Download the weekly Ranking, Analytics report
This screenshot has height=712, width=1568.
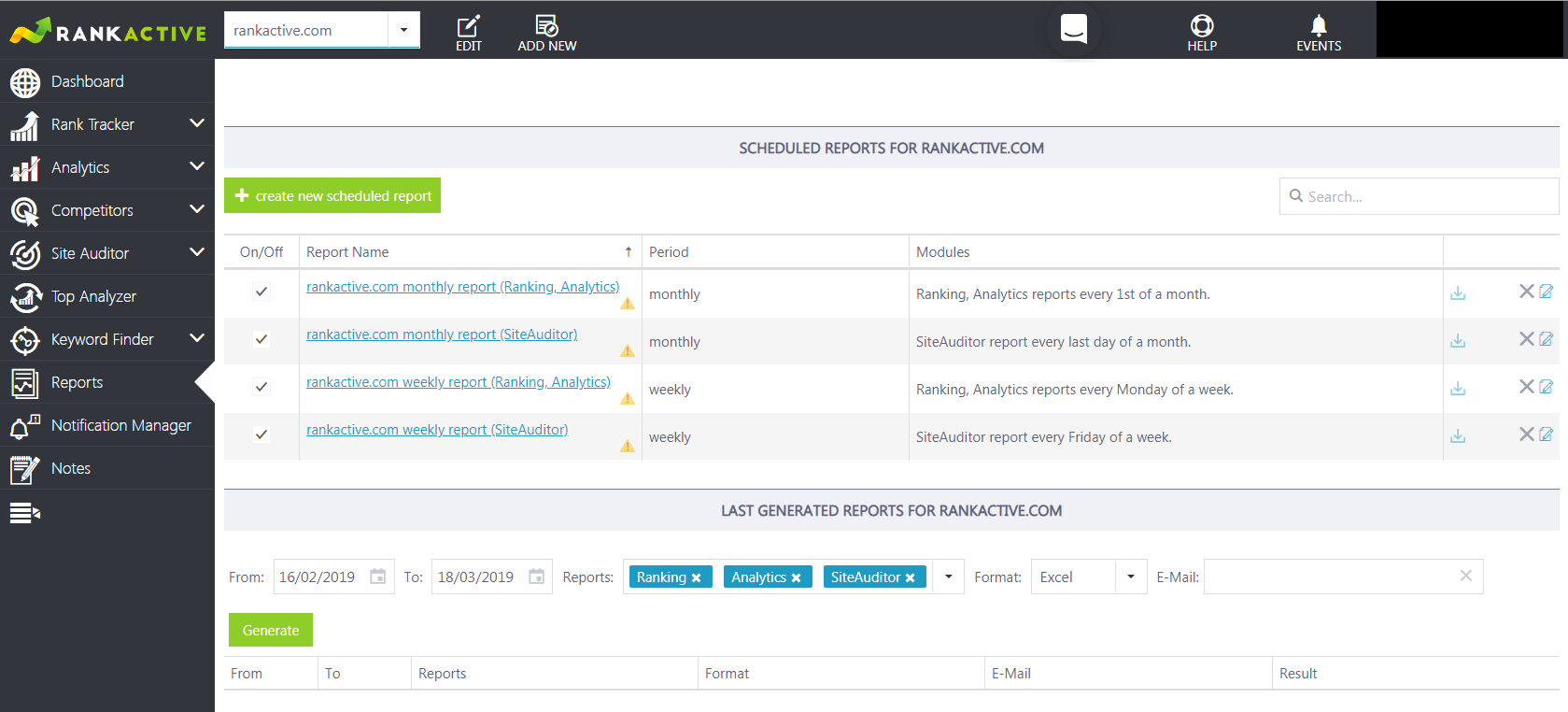(x=1458, y=389)
